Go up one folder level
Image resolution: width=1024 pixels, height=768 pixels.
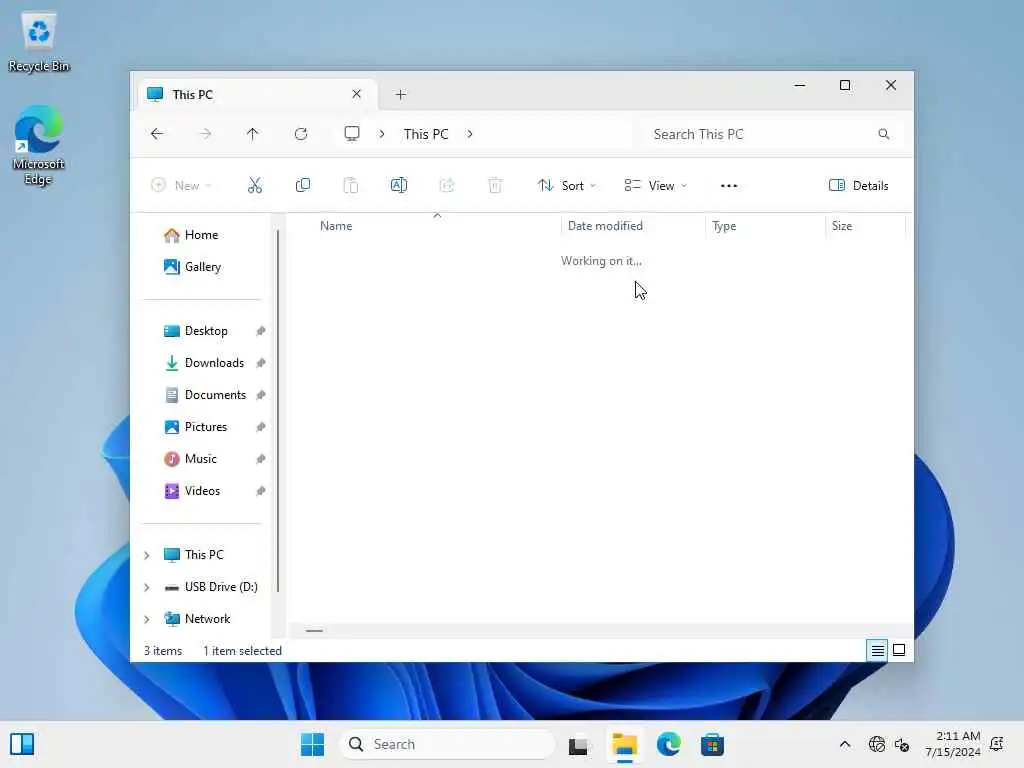click(253, 134)
